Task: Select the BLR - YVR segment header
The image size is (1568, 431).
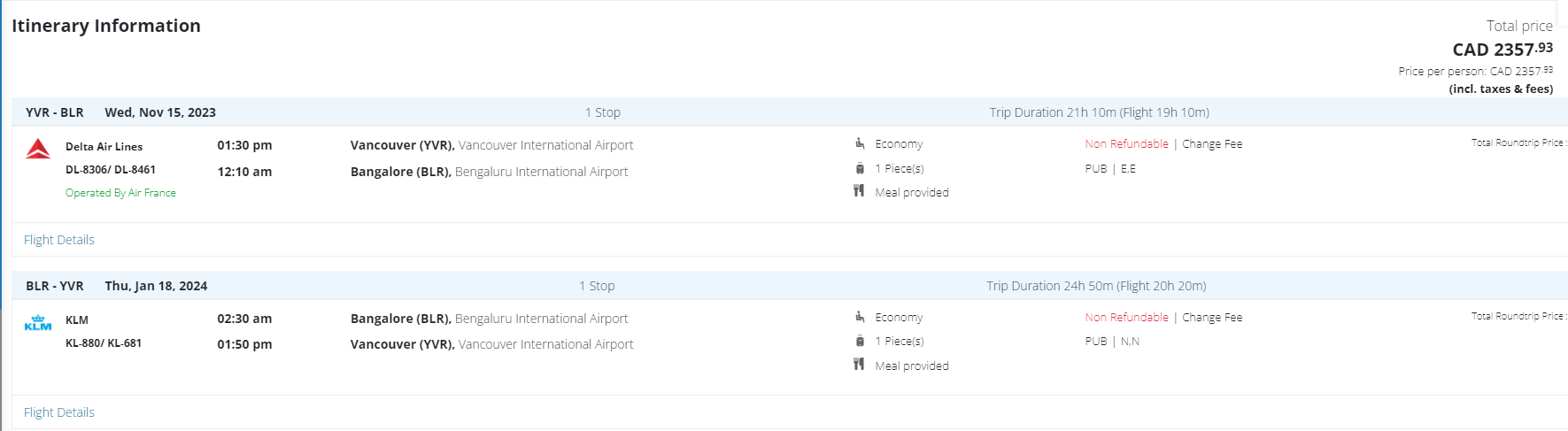Action: pyautogui.click(x=55, y=286)
